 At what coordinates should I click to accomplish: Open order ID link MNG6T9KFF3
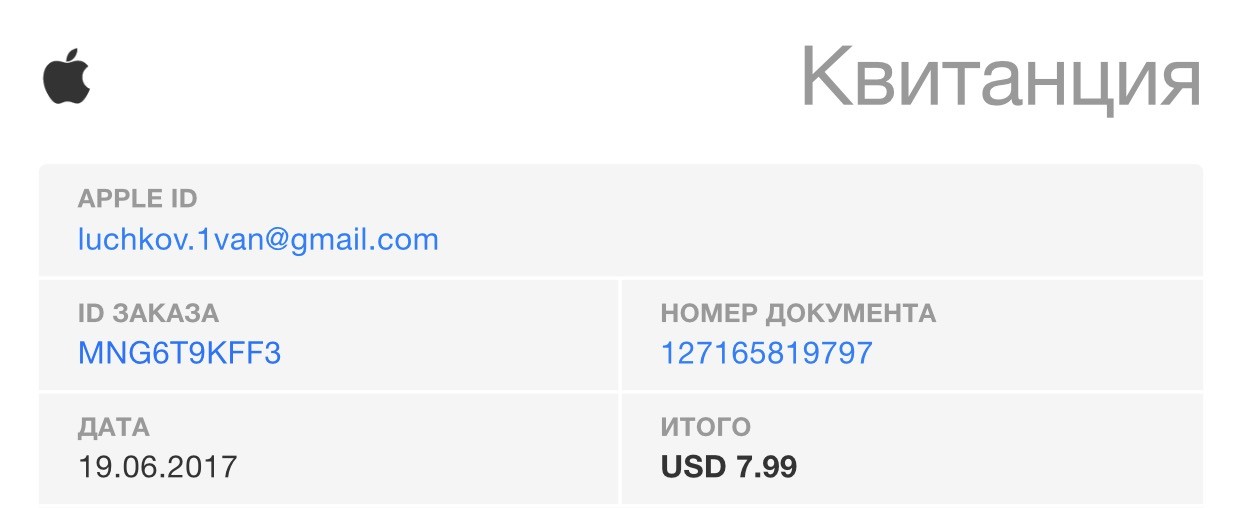pos(180,353)
